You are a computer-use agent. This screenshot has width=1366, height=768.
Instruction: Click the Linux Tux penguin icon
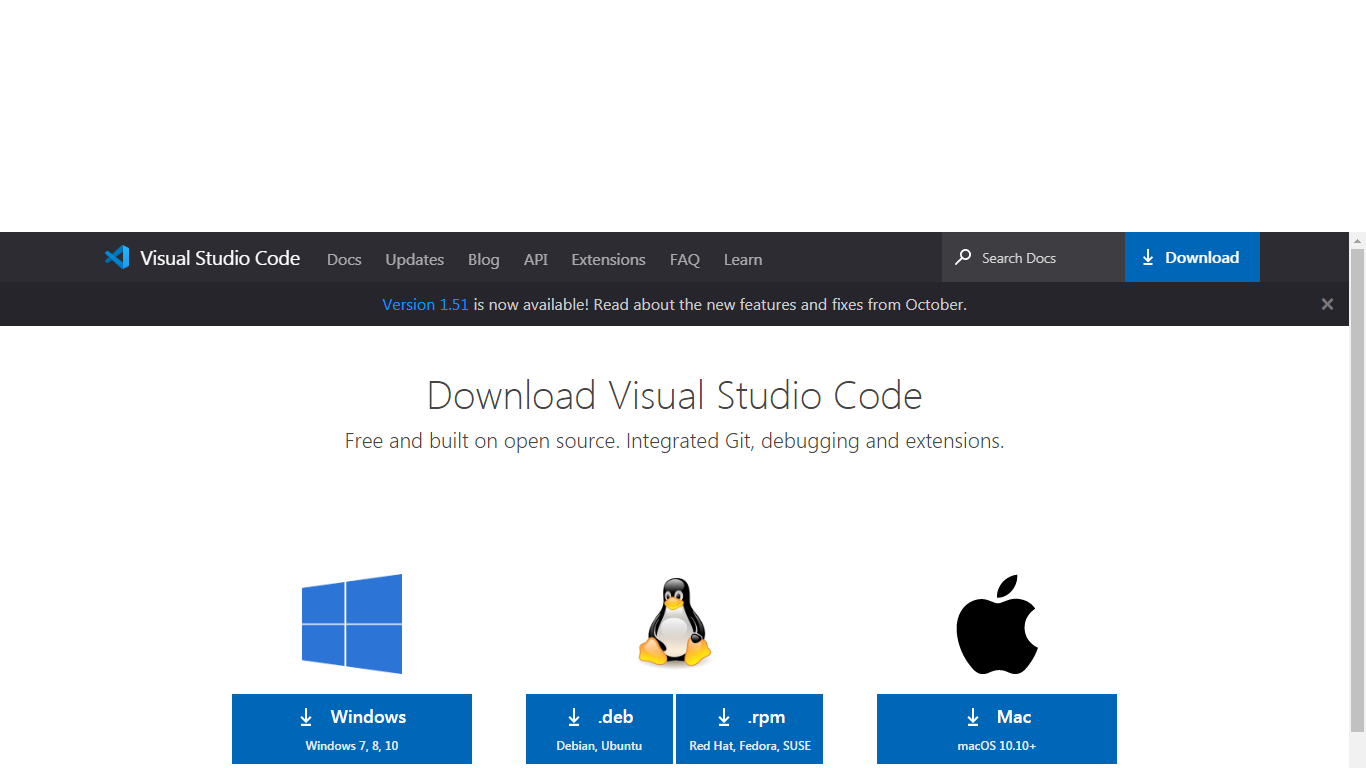click(675, 622)
